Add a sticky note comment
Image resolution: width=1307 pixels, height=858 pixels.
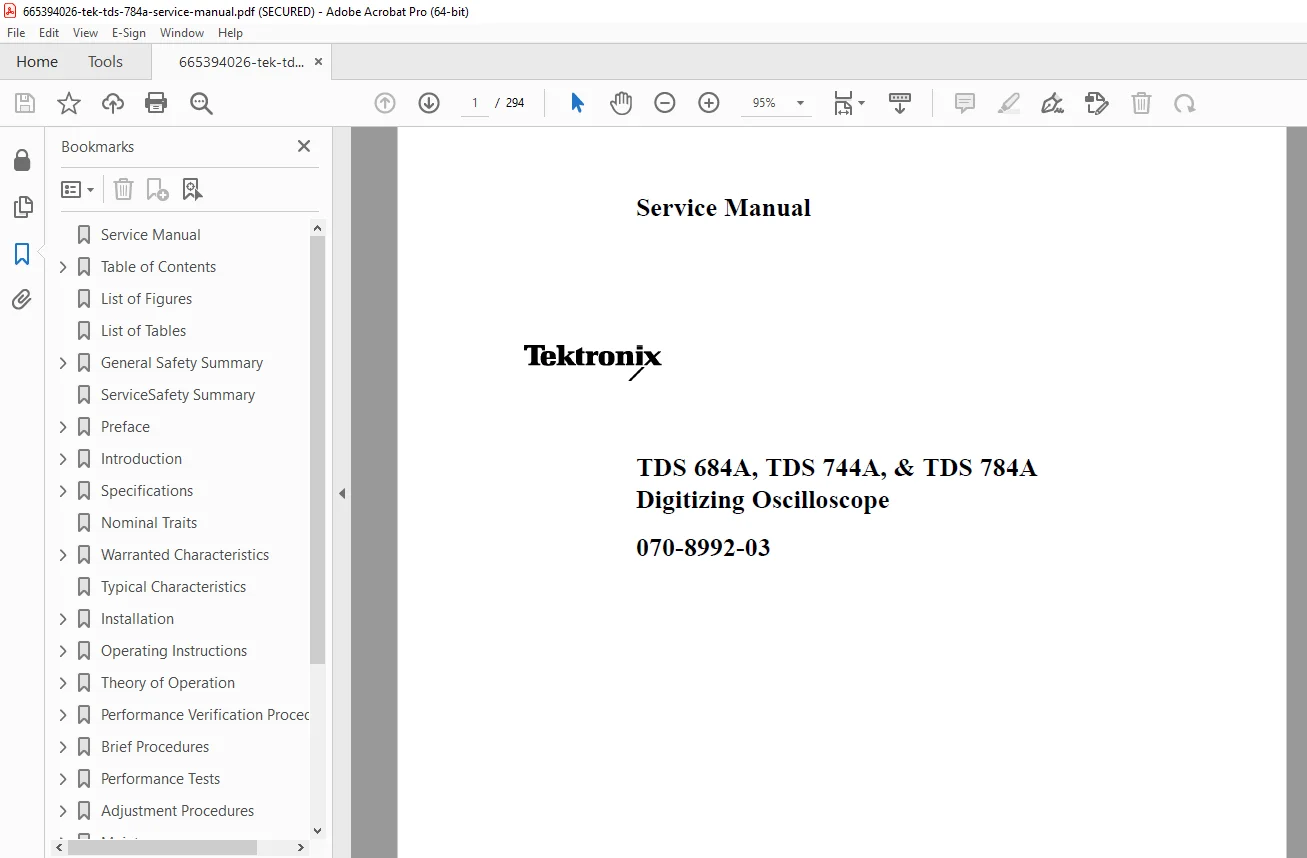965,103
